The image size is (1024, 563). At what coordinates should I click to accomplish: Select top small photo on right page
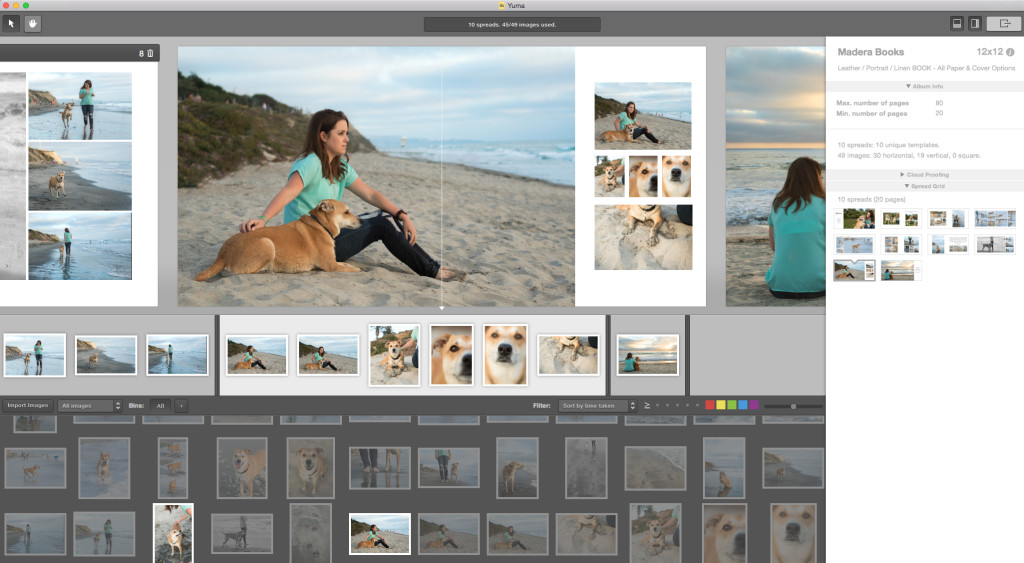(x=643, y=116)
